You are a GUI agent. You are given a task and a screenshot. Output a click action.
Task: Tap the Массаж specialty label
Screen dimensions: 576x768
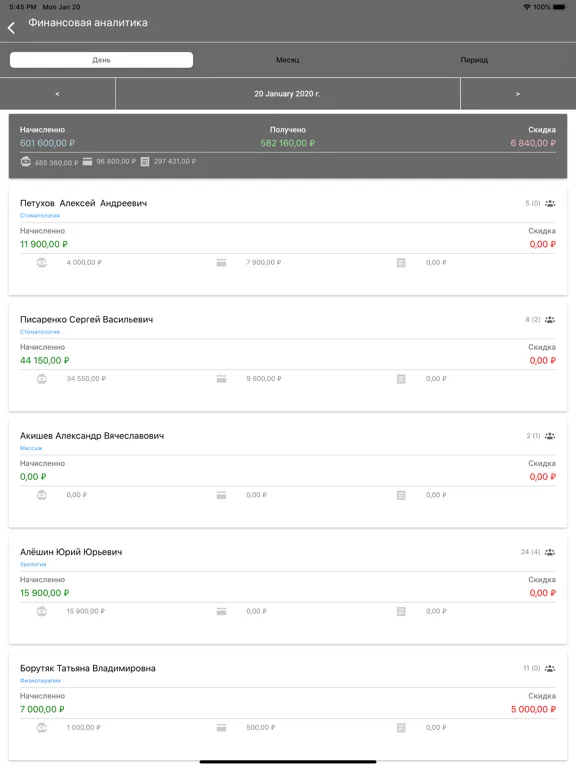(x=31, y=448)
